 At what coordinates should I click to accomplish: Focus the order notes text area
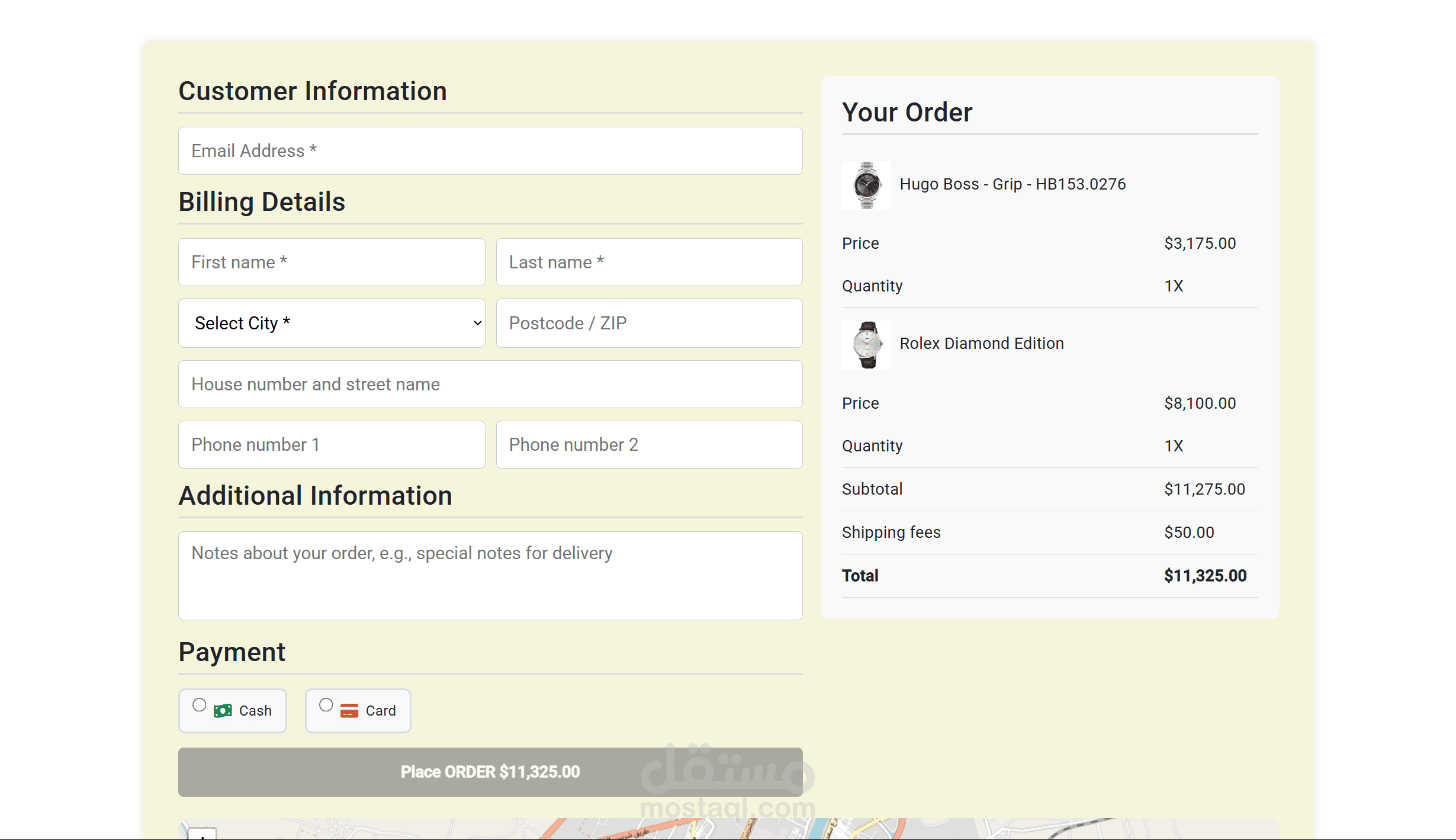(x=490, y=575)
